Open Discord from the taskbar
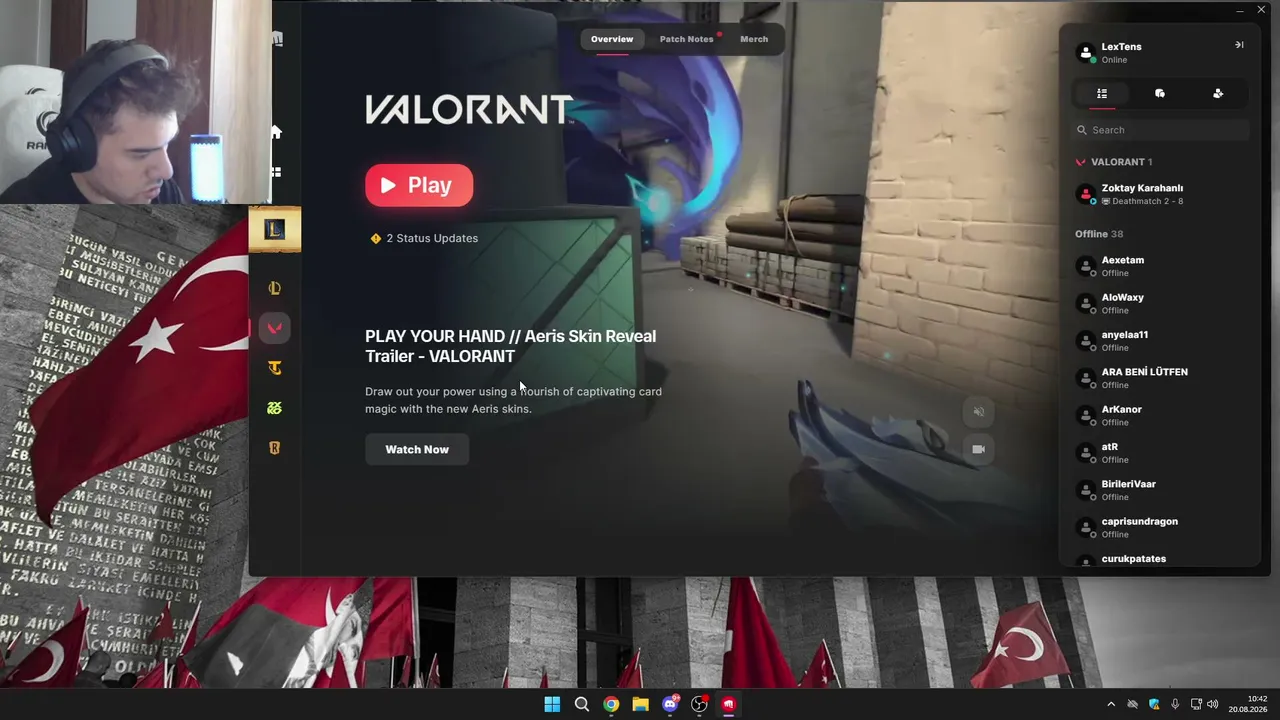Screen dimensions: 1280x720 670,704
